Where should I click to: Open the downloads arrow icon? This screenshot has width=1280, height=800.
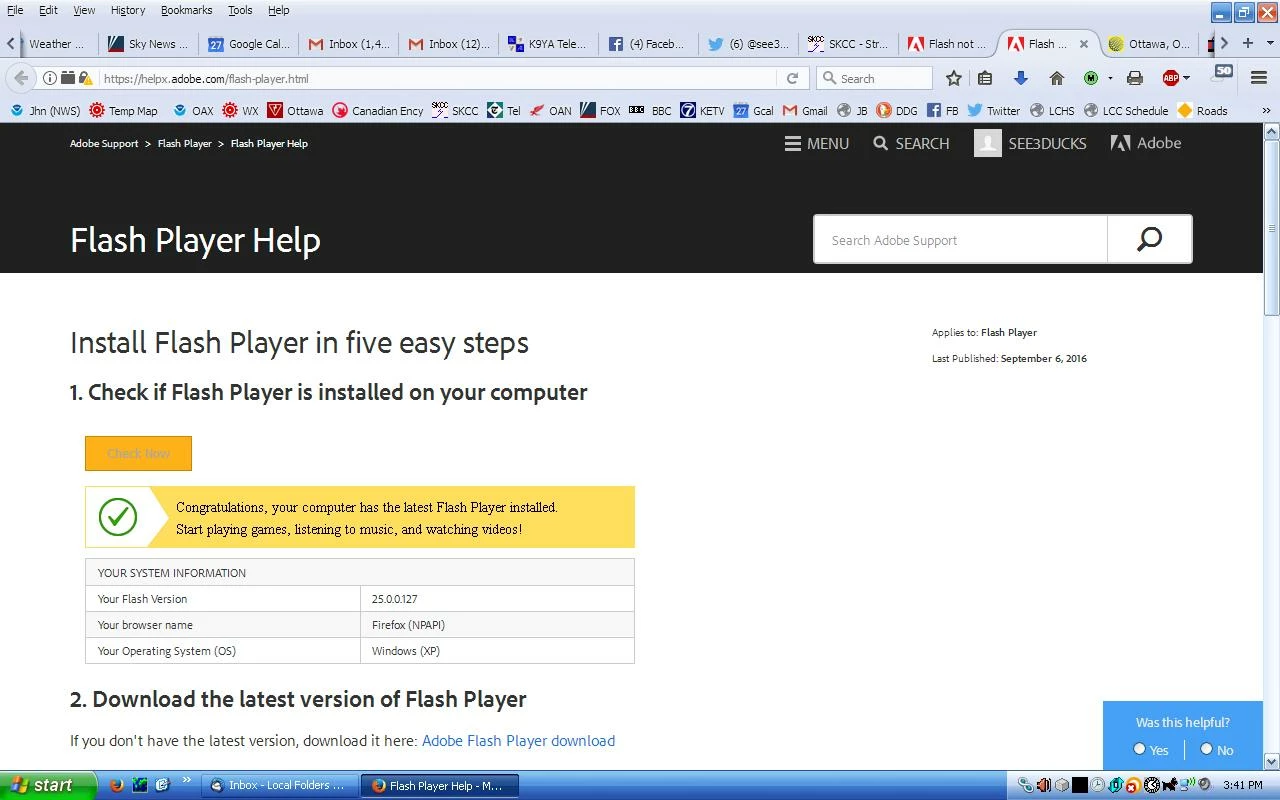[x=1020, y=78]
